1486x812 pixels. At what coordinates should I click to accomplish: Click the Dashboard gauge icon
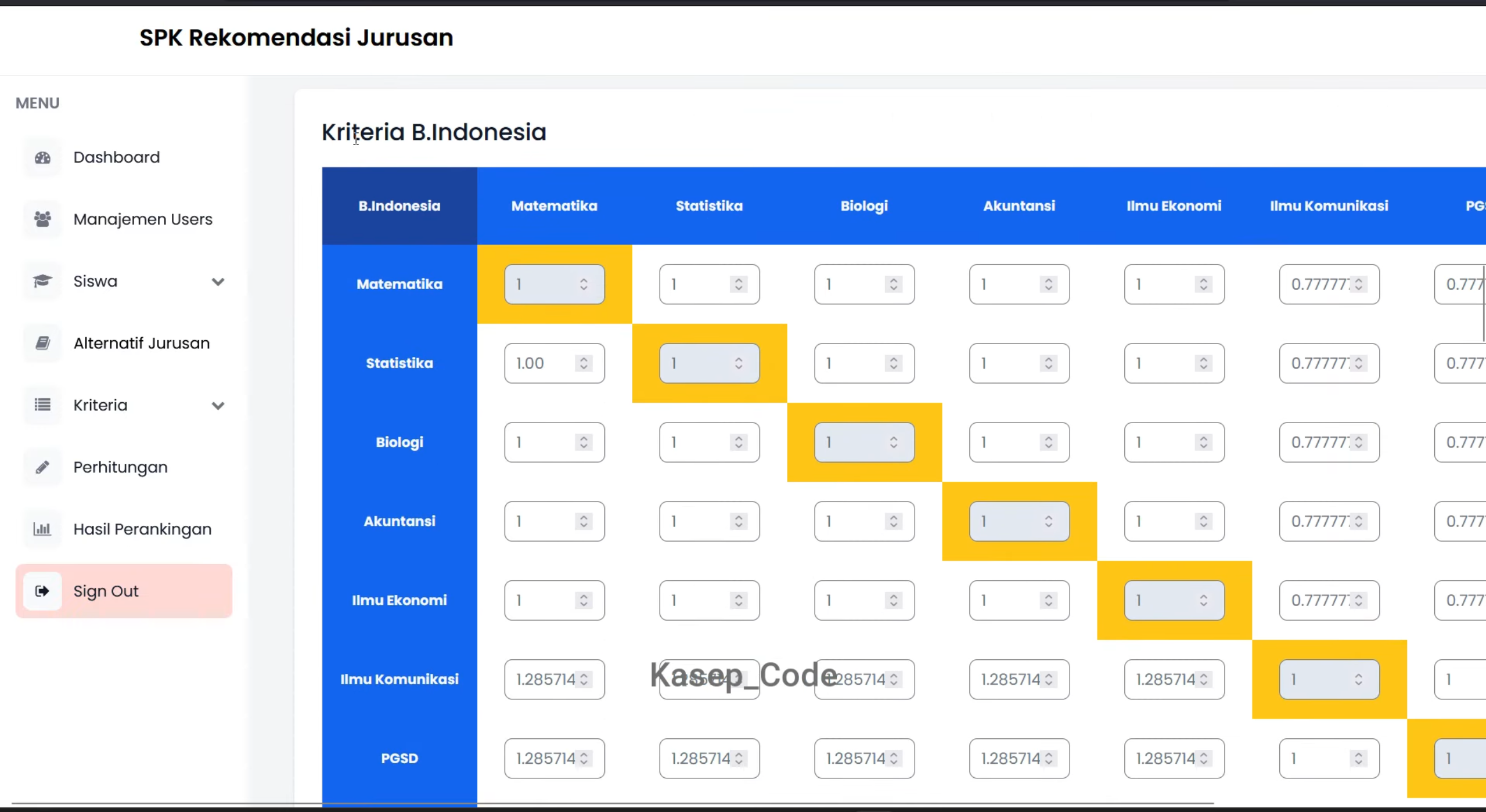click(x=42, y=157)
